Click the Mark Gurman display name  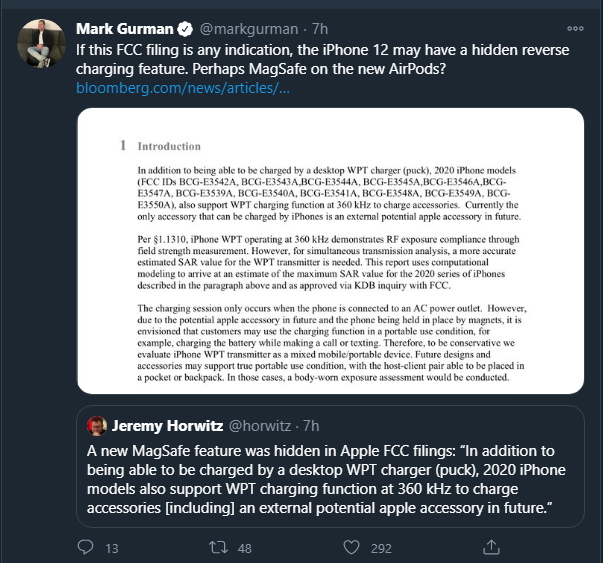125,29
